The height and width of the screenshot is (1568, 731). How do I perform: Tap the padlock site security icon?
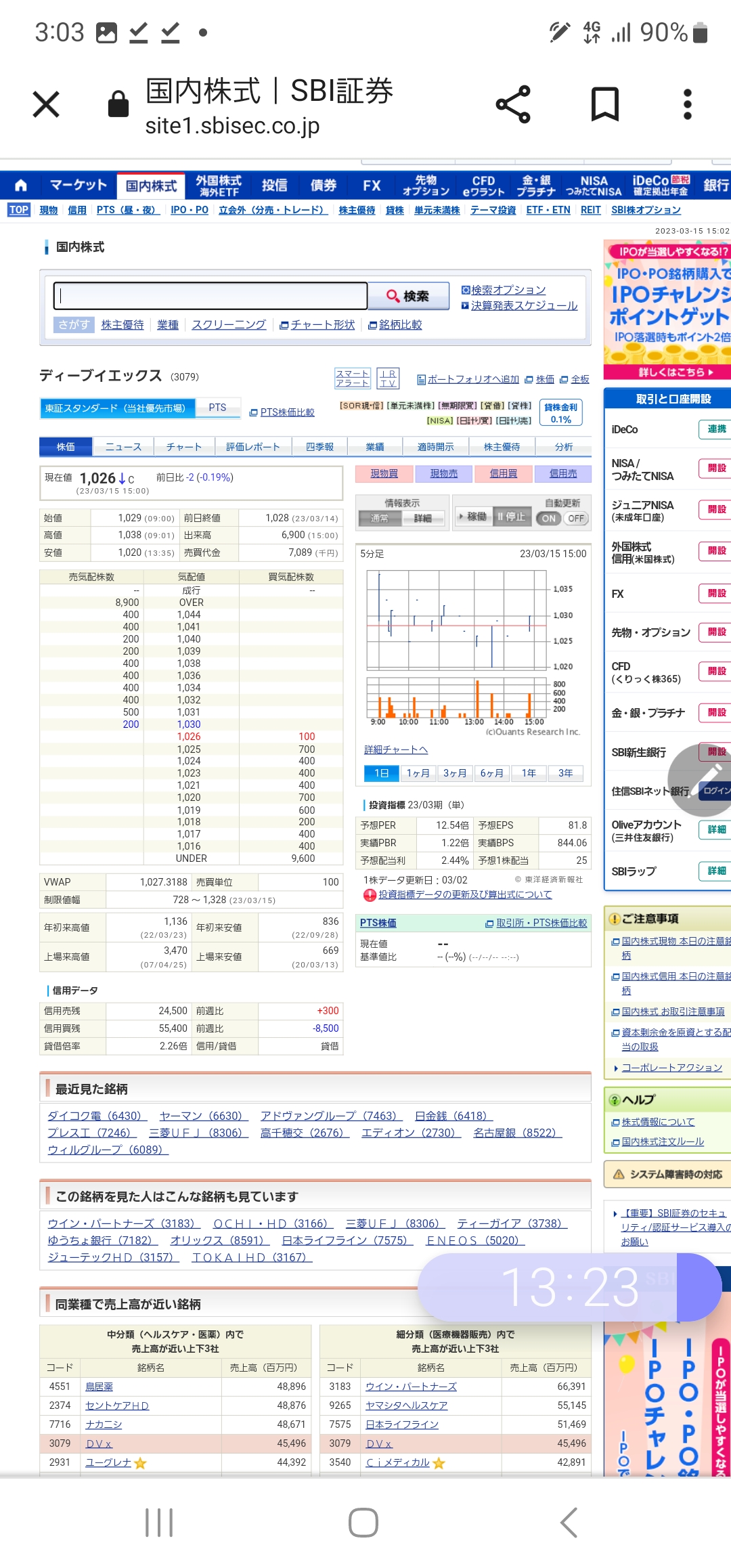pyautogui.click(x=118, y=104)
